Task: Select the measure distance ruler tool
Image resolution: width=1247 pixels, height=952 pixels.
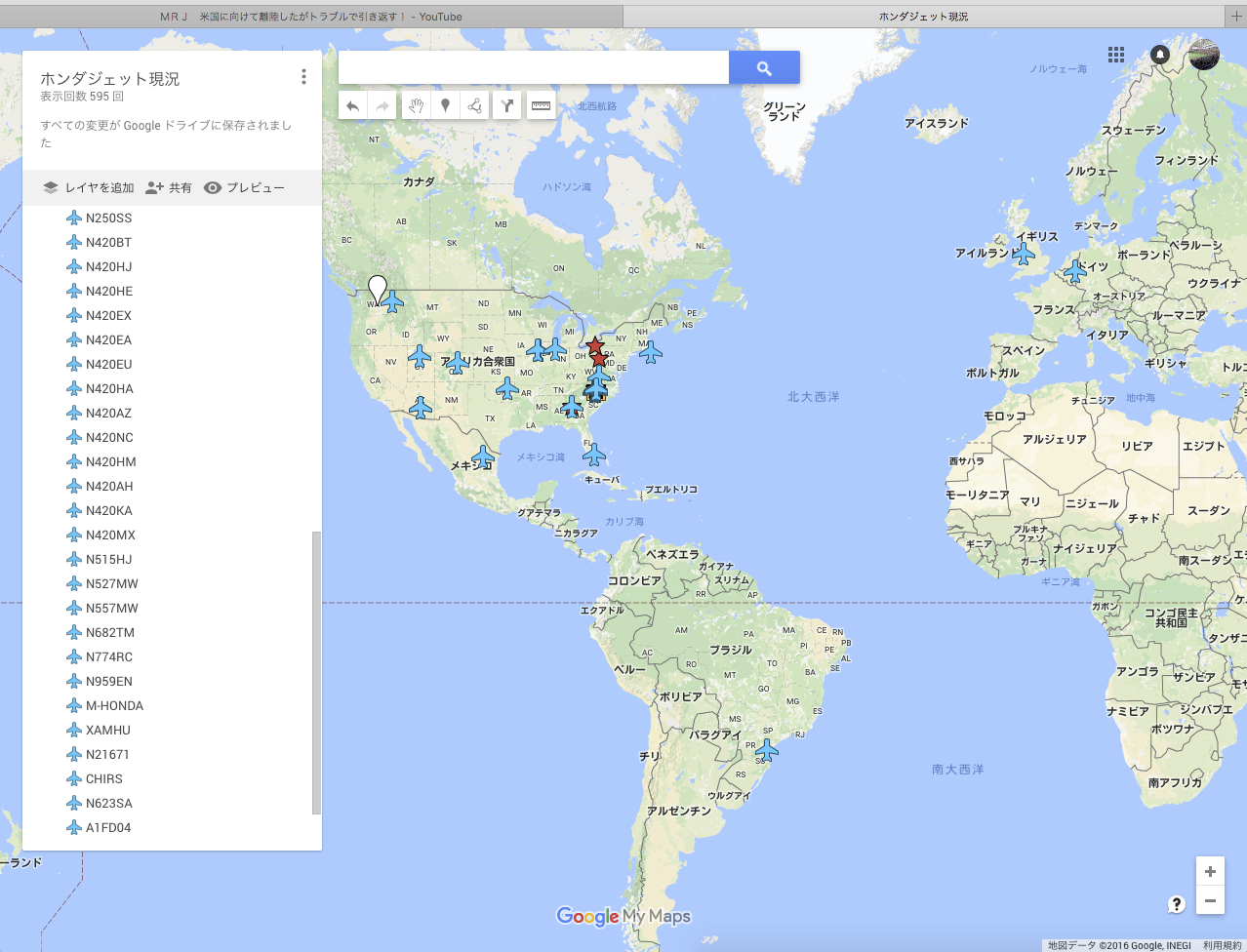Action: (541, 105)
